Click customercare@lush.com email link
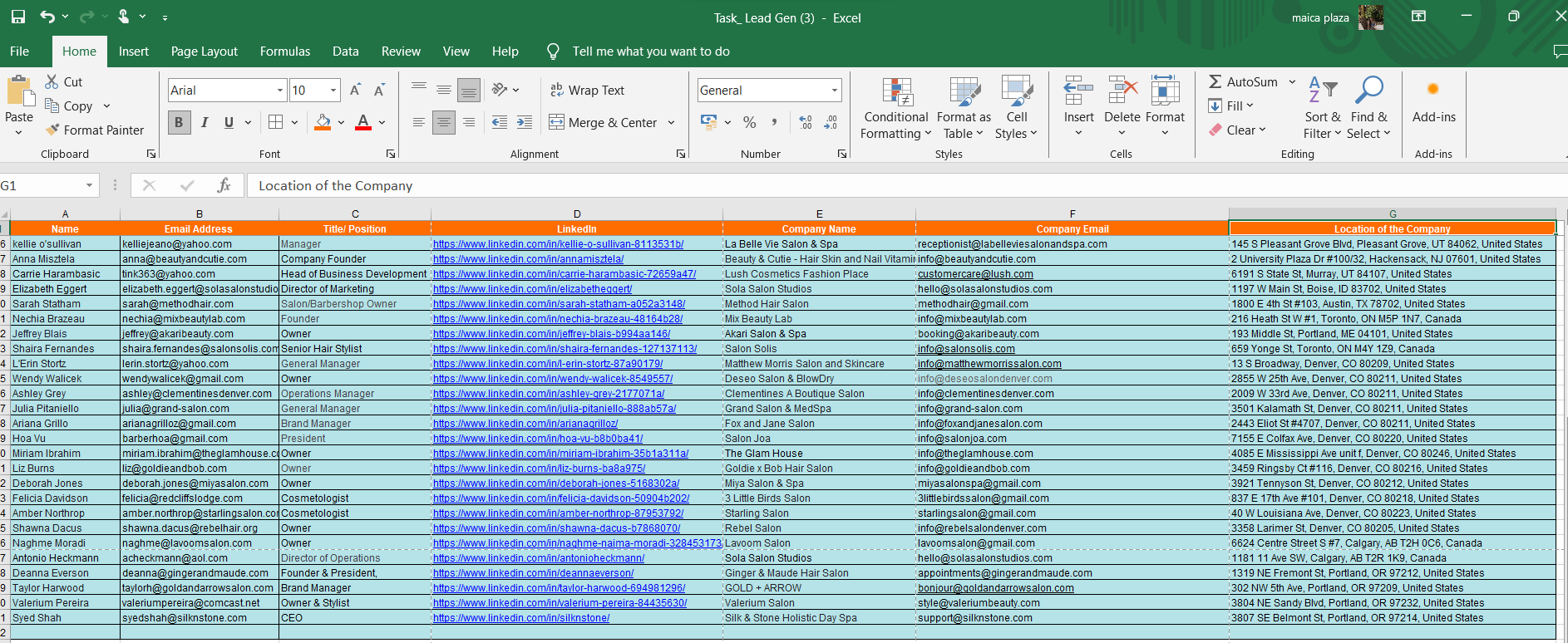Viewport: 1568px width, 643px height. click(975, 274)
